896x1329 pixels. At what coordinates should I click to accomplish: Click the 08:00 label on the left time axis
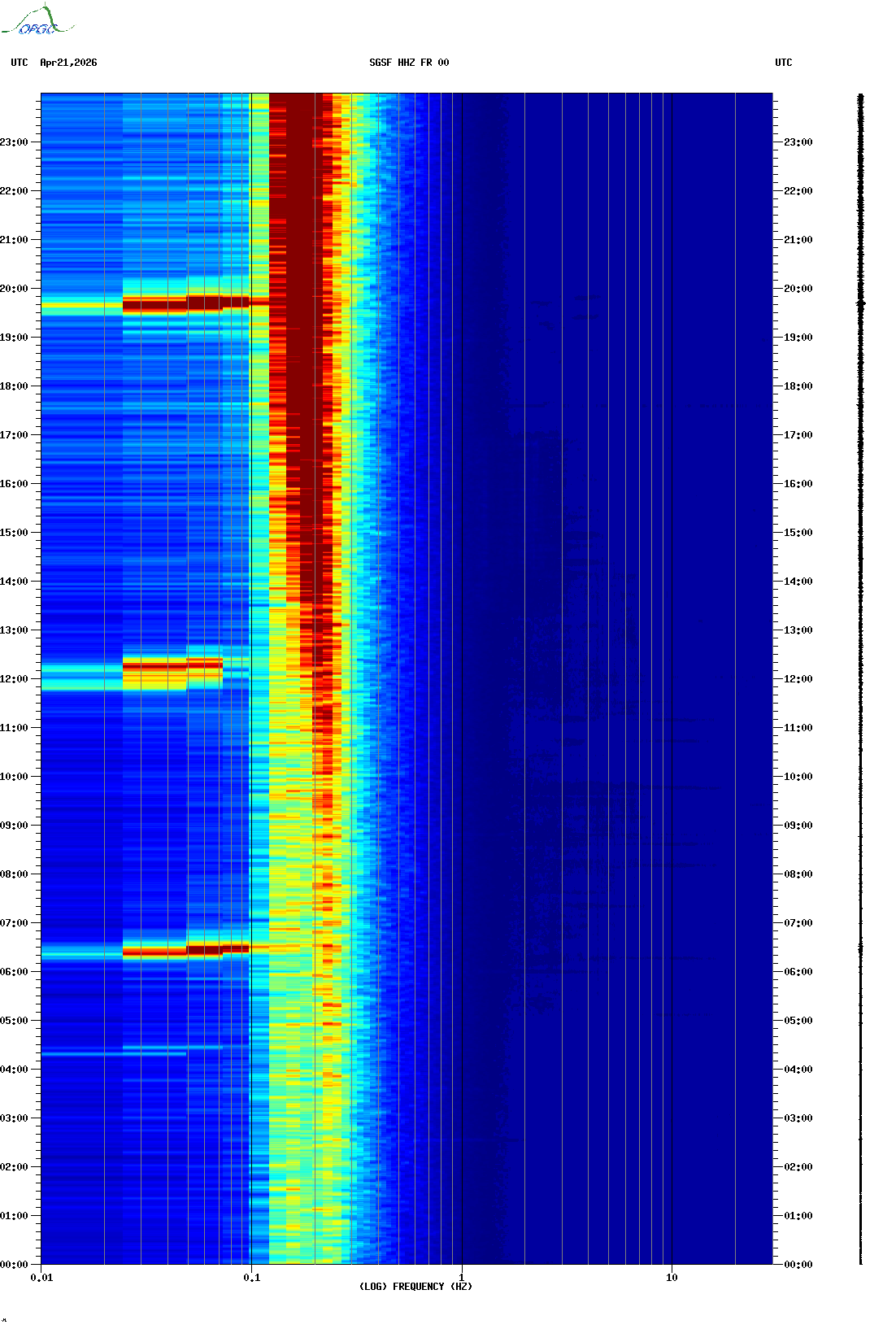pyautogui.click(x=14, y=874)
